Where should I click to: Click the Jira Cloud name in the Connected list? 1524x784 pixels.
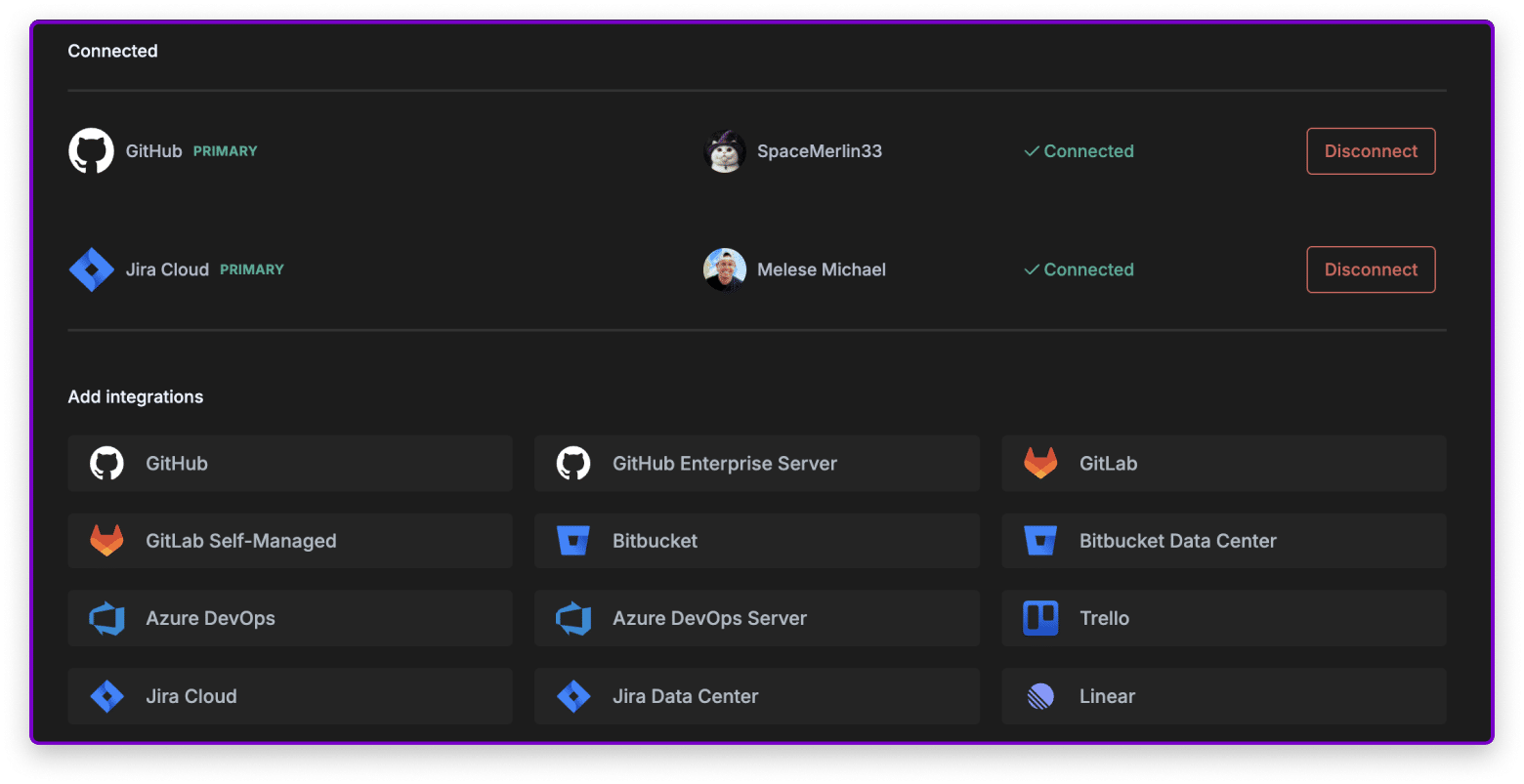pos(167,269)
